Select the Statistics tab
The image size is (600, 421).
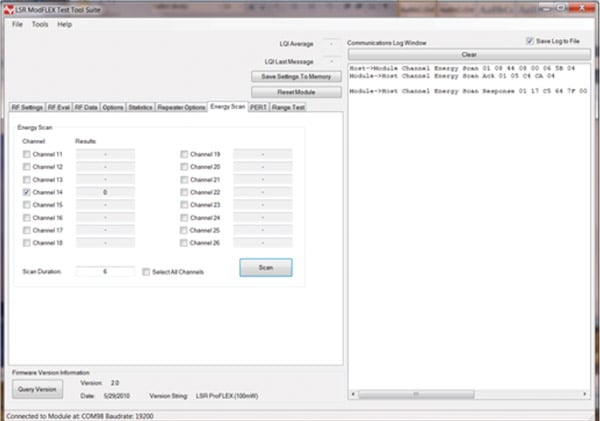click(x=141, y=106)
